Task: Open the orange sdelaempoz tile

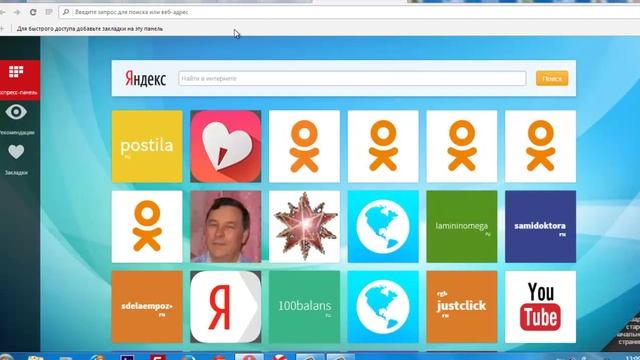Action: pos(147,307)
